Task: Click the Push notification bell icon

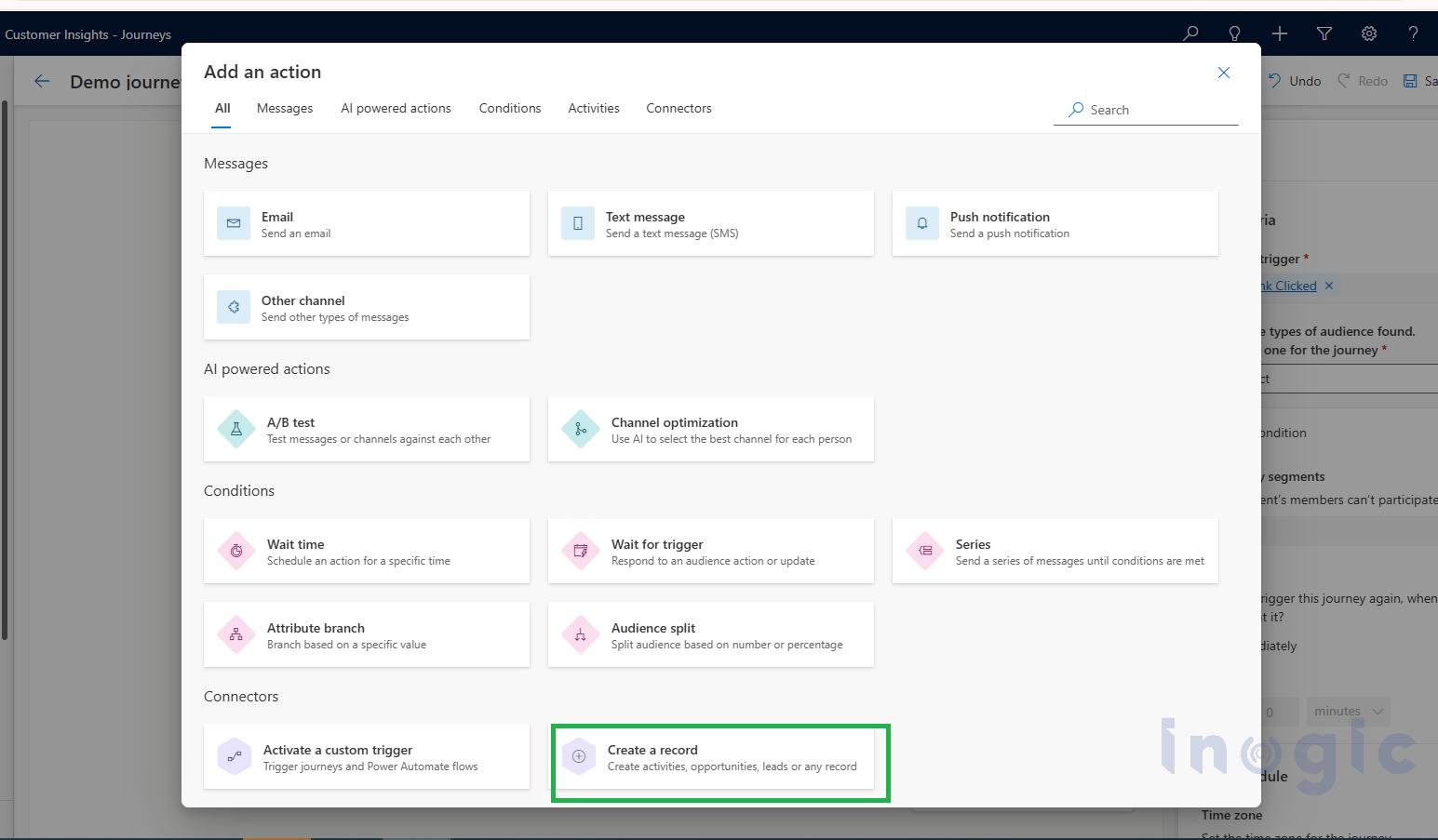Action: point(922,223)
